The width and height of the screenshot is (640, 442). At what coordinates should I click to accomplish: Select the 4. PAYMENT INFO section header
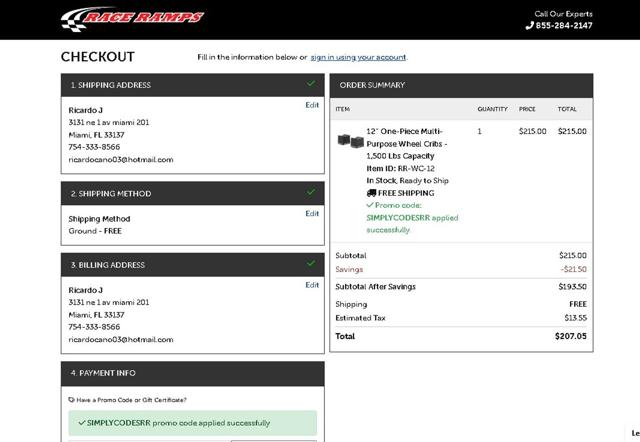pyautogui.click(x=193, y=373)
